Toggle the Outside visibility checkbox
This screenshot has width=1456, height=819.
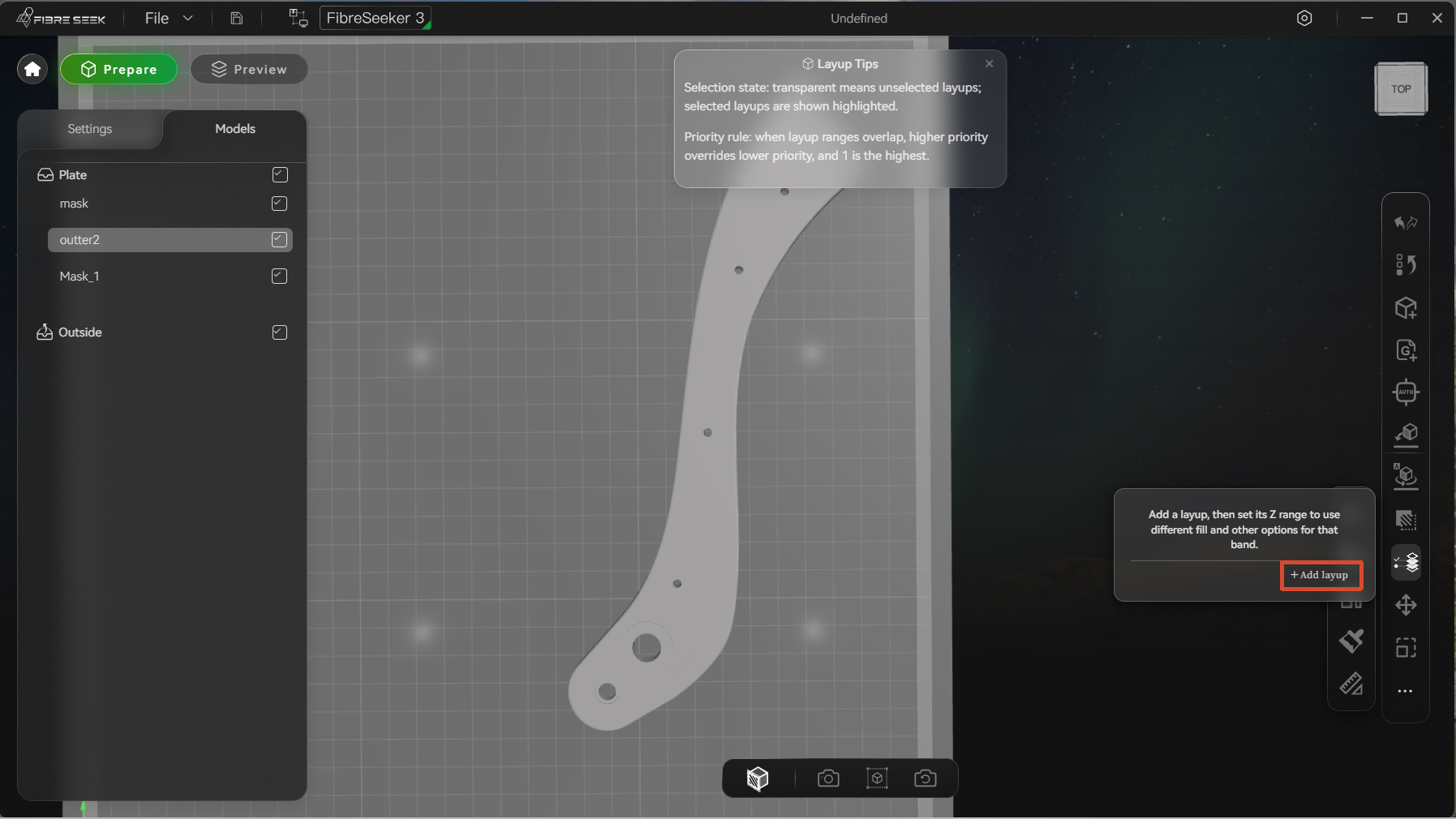click(x=280, y=332)
